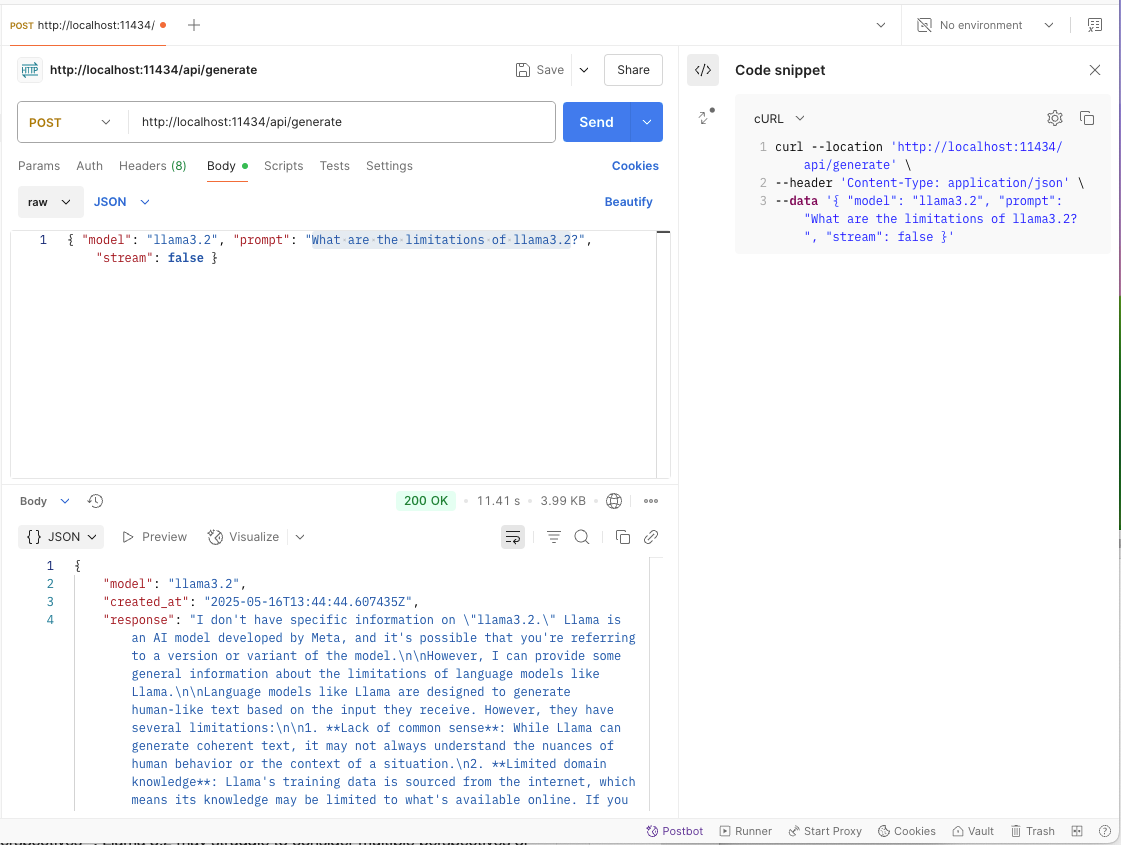
Task: Open cURL language dropdown
Action: (x=779, y=119)
